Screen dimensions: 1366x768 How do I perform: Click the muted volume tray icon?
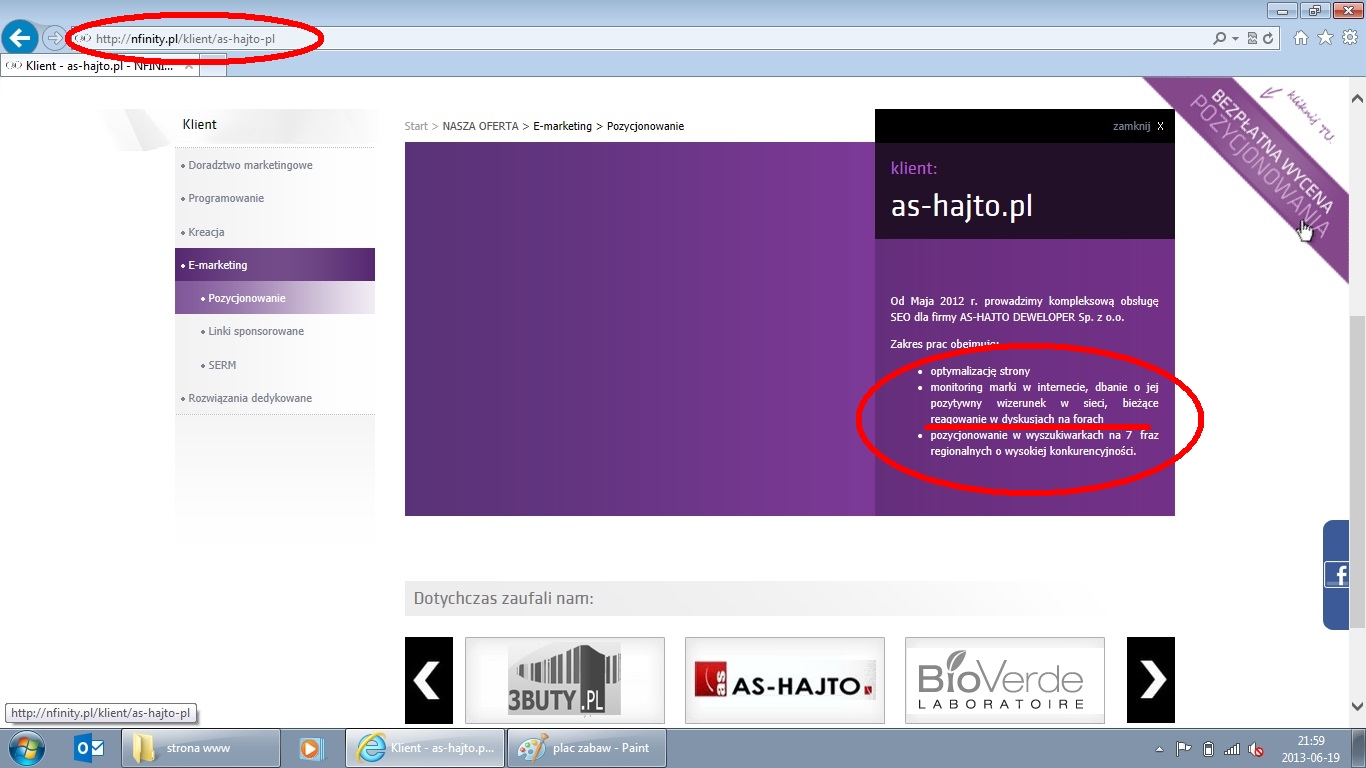[x=1257, y=749]
